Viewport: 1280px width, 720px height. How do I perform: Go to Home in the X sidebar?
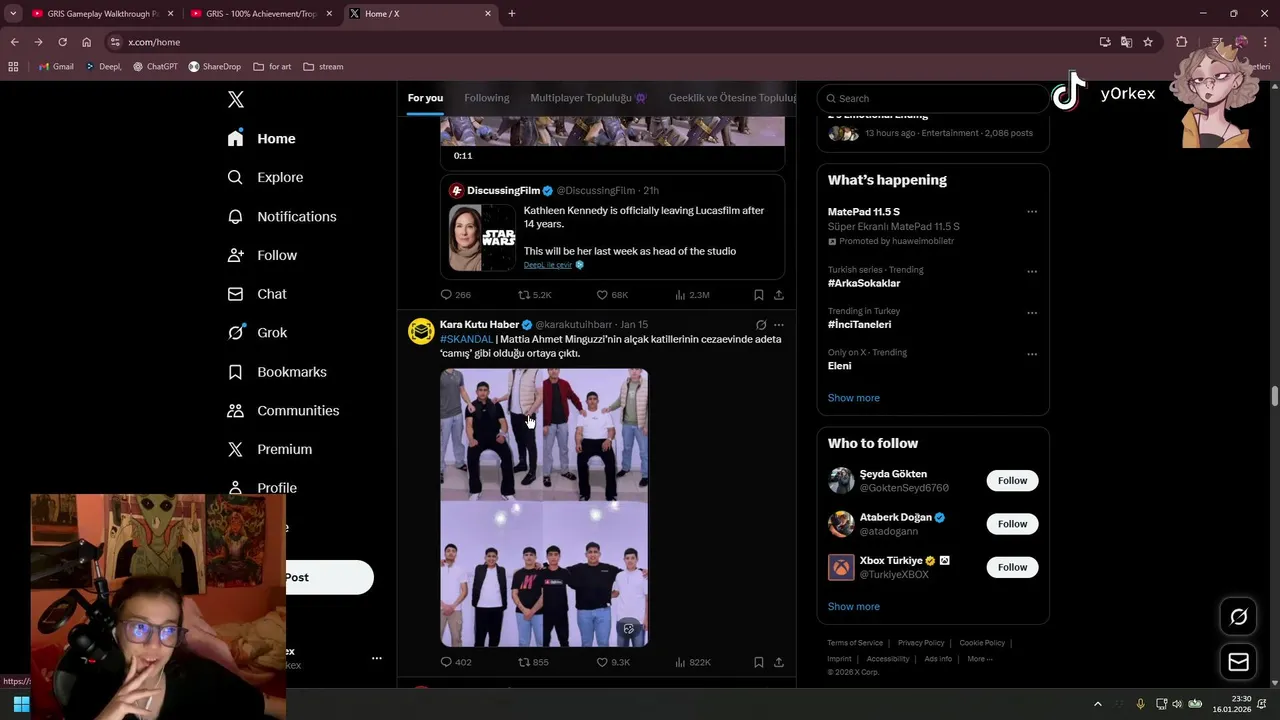(x=262, y=139)
